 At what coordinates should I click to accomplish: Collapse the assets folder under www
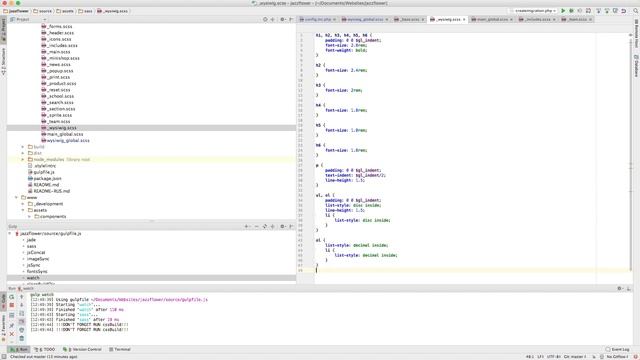click(x=23, y=210)
